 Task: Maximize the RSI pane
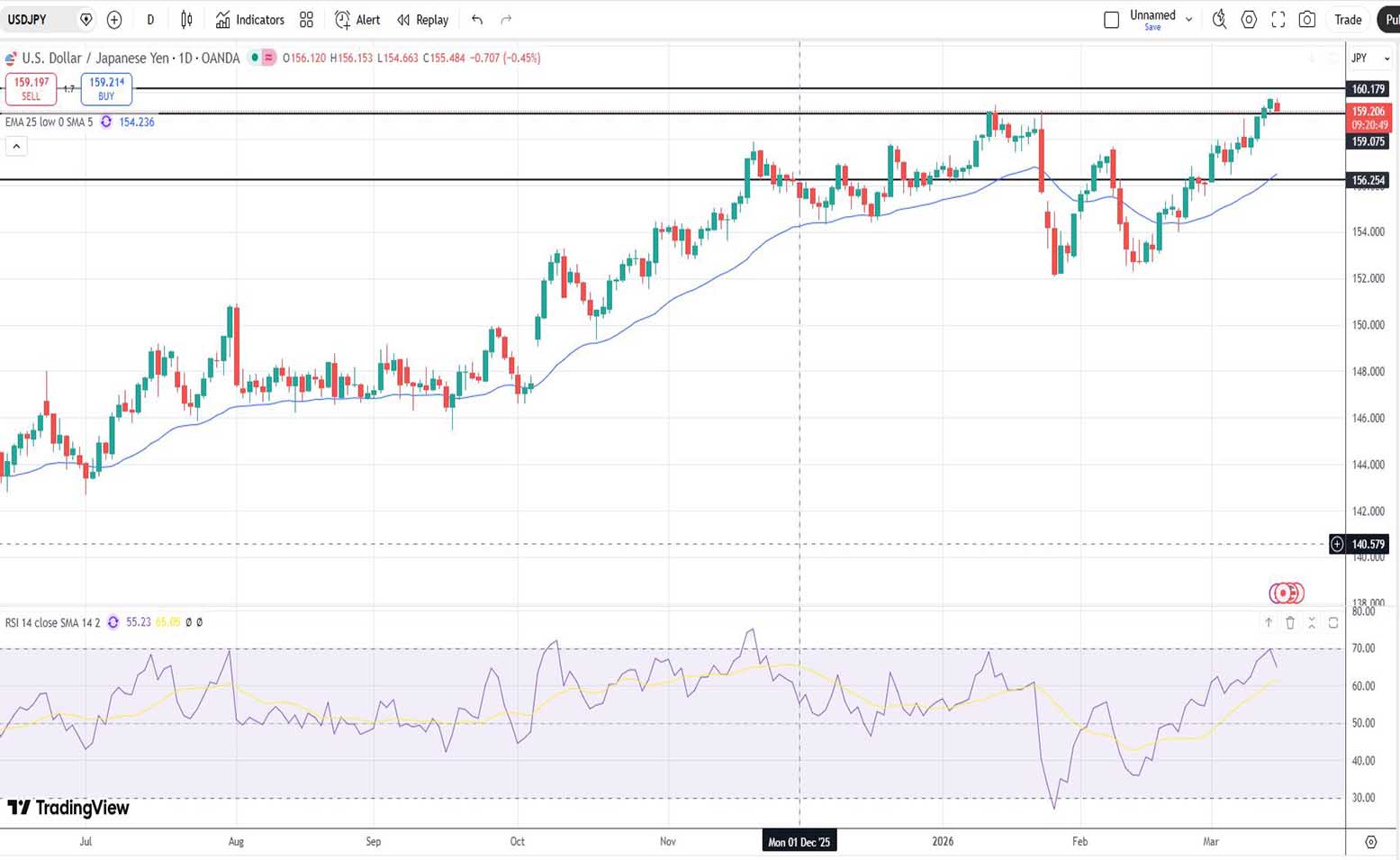click(1333, 622)
